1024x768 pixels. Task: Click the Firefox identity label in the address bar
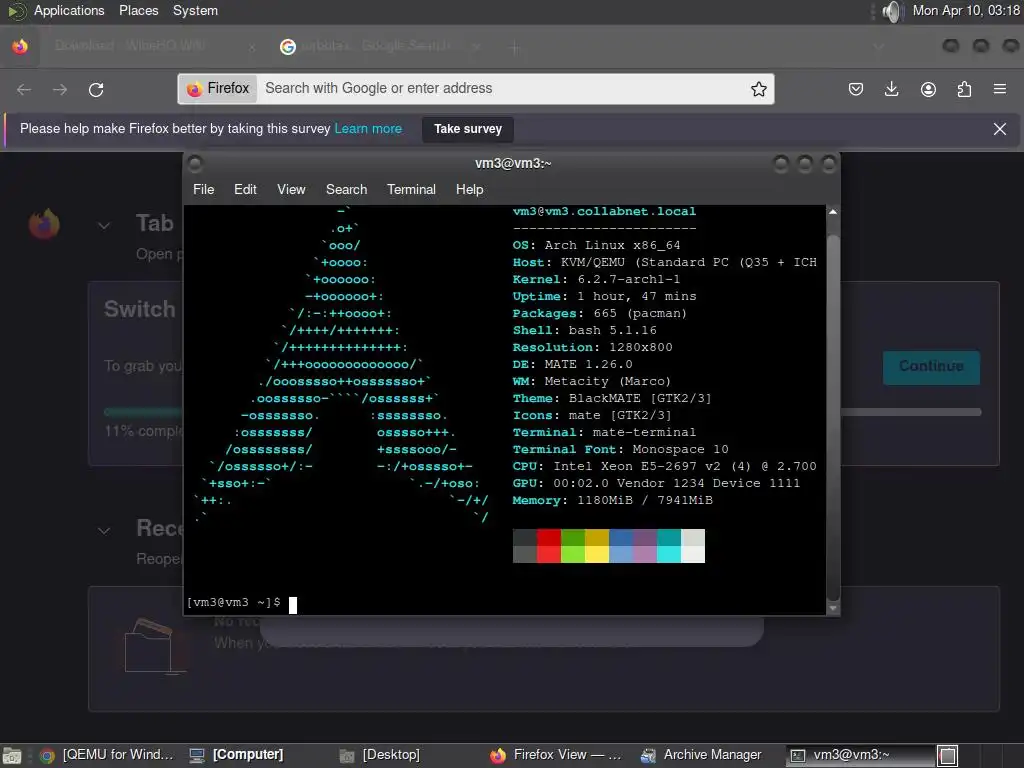(x=218, y=89)
